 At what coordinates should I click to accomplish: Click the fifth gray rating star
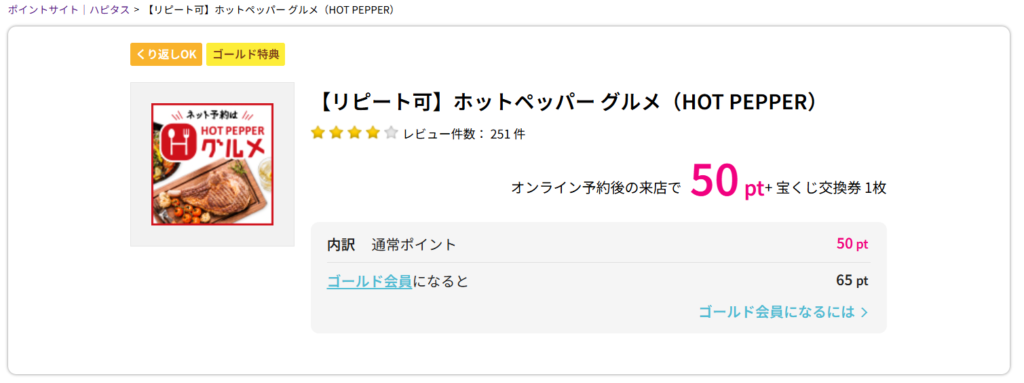click(x=391, y=134)
